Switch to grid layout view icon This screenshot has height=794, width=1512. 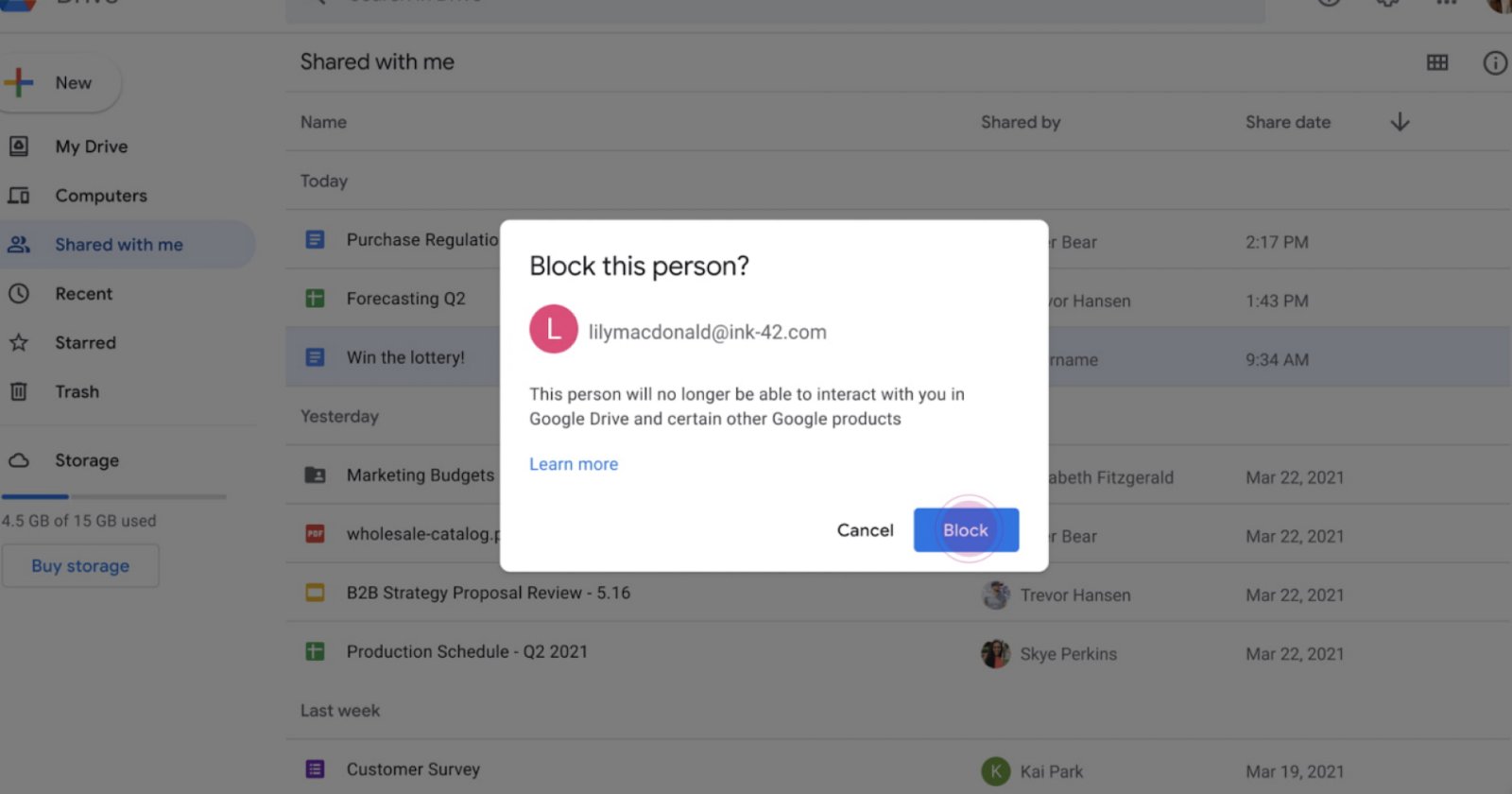(x=1436, y=62)
